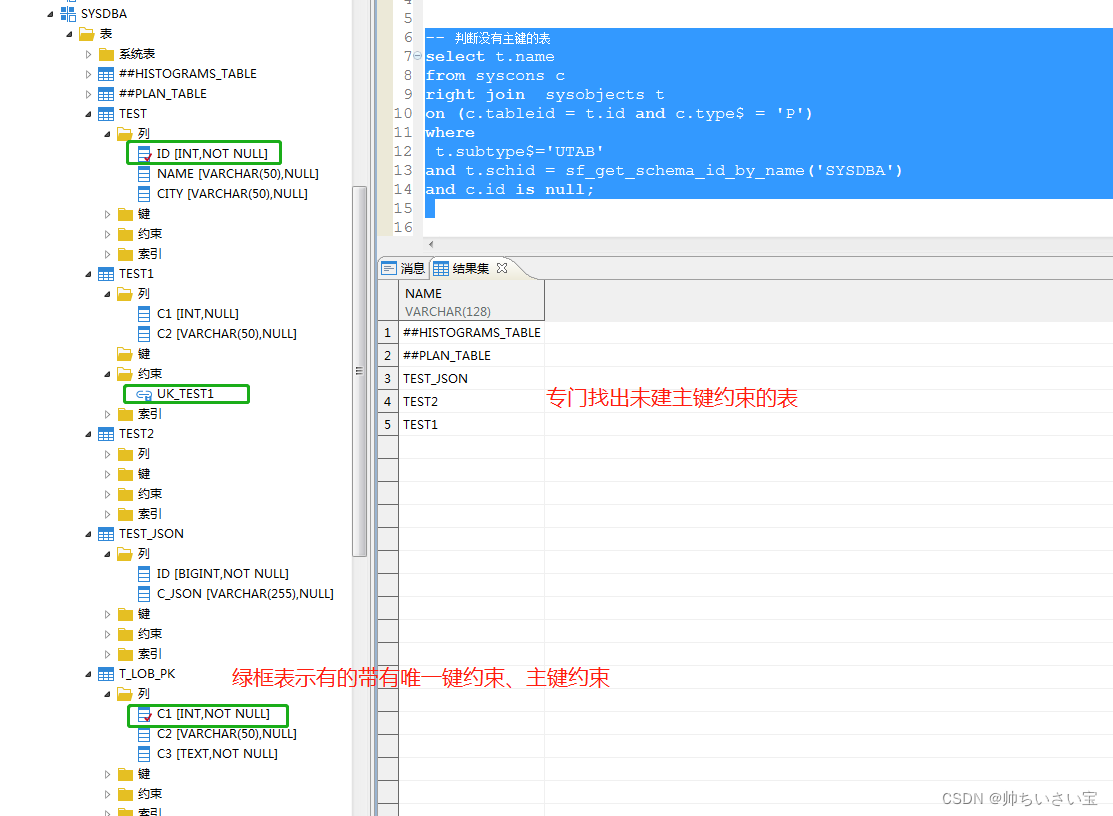The height and width of the screenshot is (816, 1113).
Task: Click the NAME VARCHAR(128) column header
Action: pyautogui.click(x=471, y=302)
